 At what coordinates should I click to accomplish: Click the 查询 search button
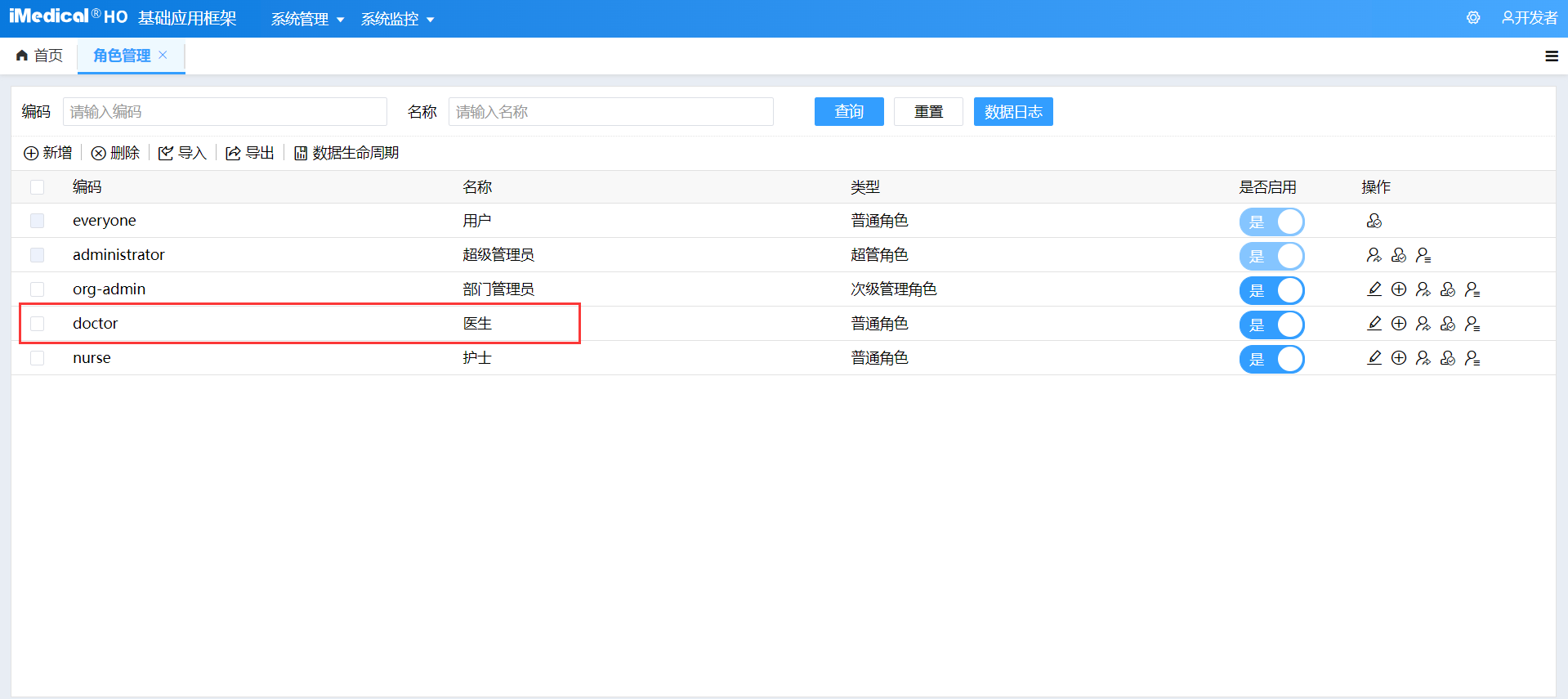point(848,112)
